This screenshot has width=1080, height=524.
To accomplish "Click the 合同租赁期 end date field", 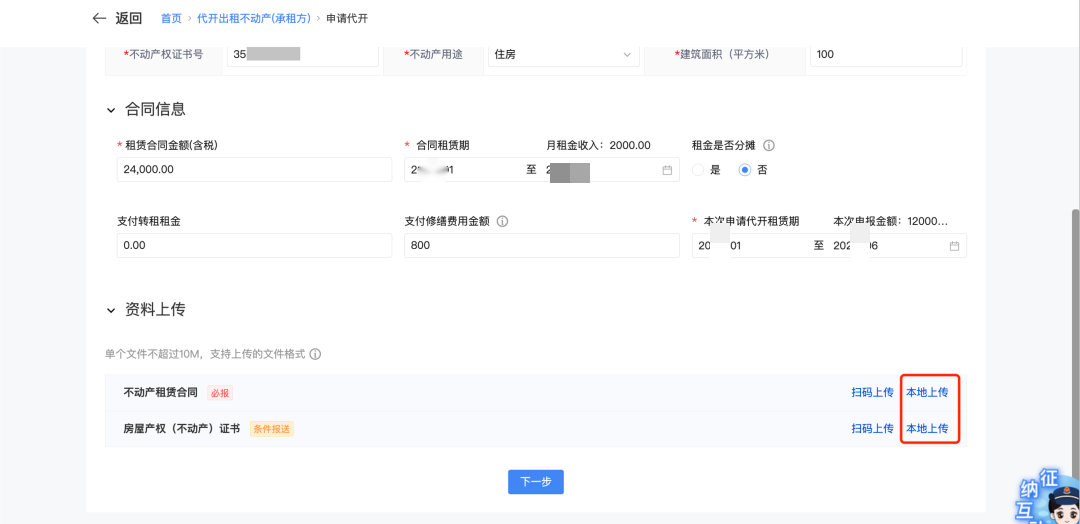I will [601, 169].
